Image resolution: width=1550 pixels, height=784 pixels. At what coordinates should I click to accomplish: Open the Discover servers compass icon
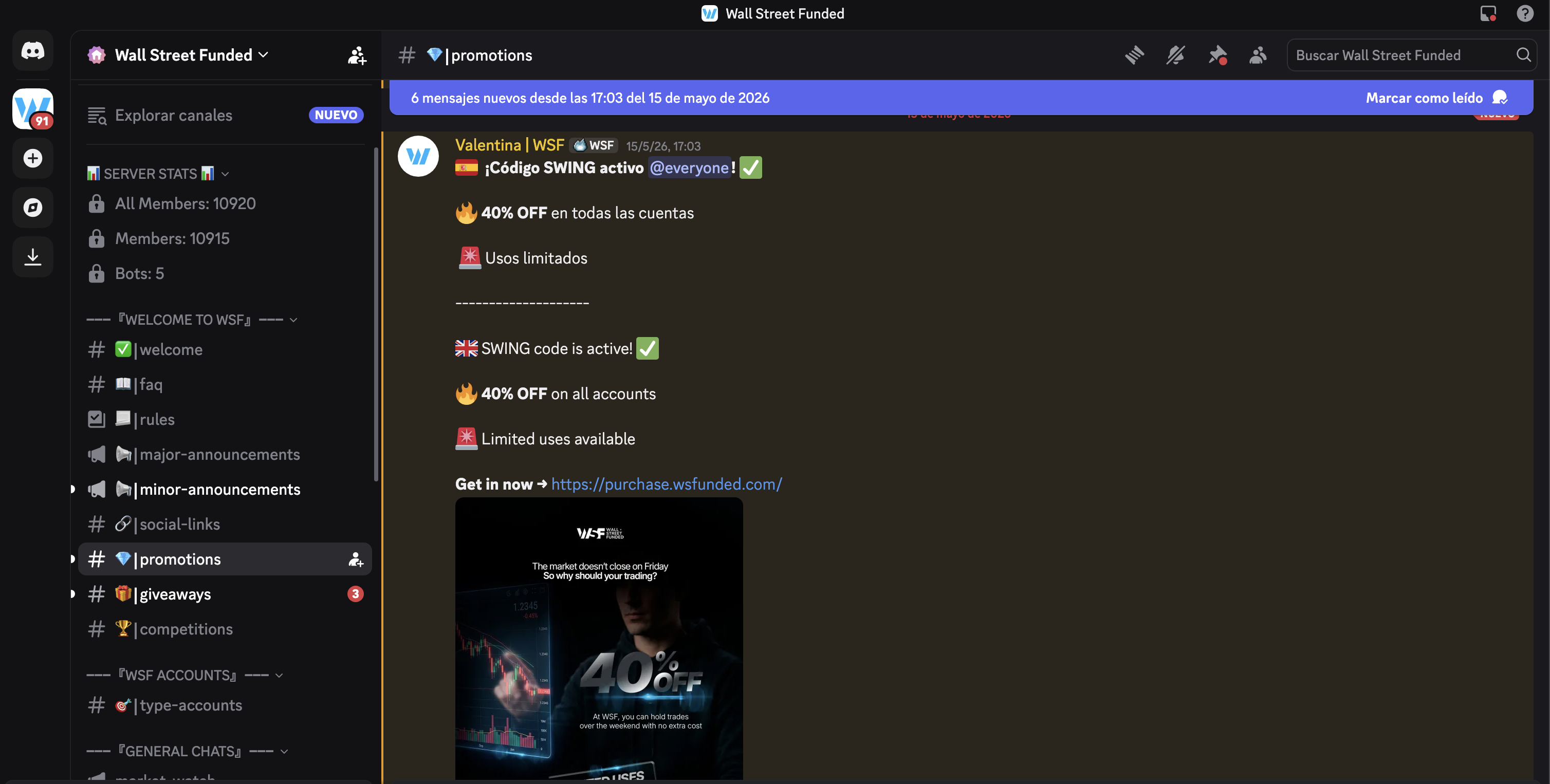32,208
